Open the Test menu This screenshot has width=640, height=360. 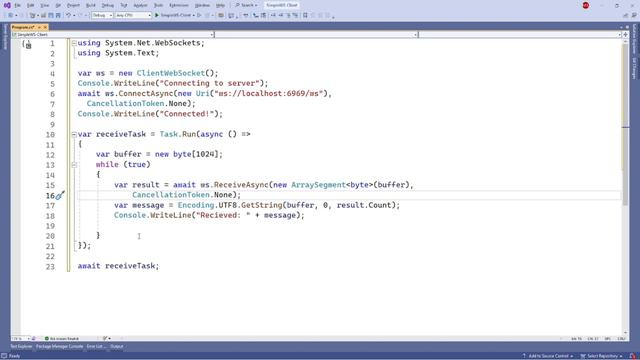tap(124, 5)
